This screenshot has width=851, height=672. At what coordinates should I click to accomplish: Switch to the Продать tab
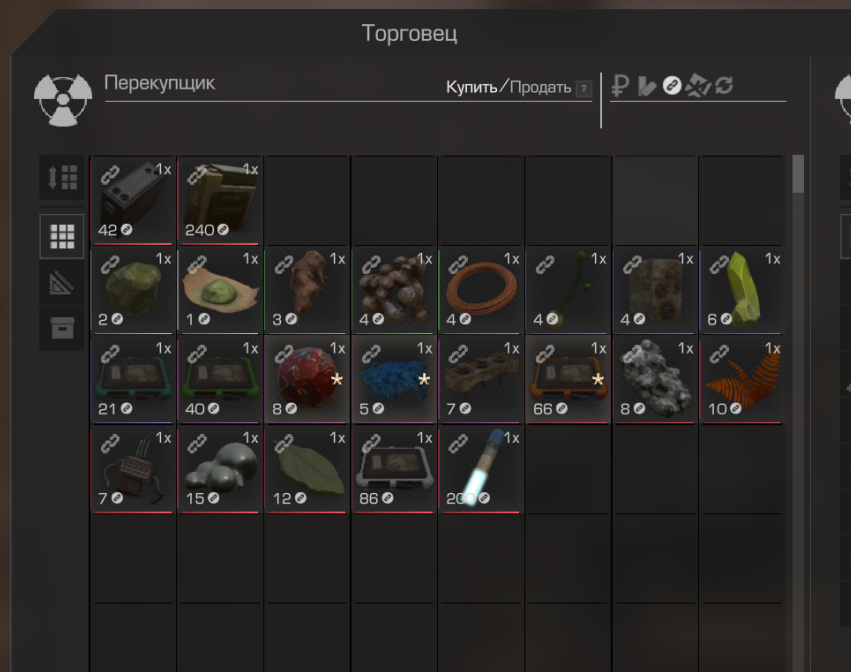click(540, 87)
